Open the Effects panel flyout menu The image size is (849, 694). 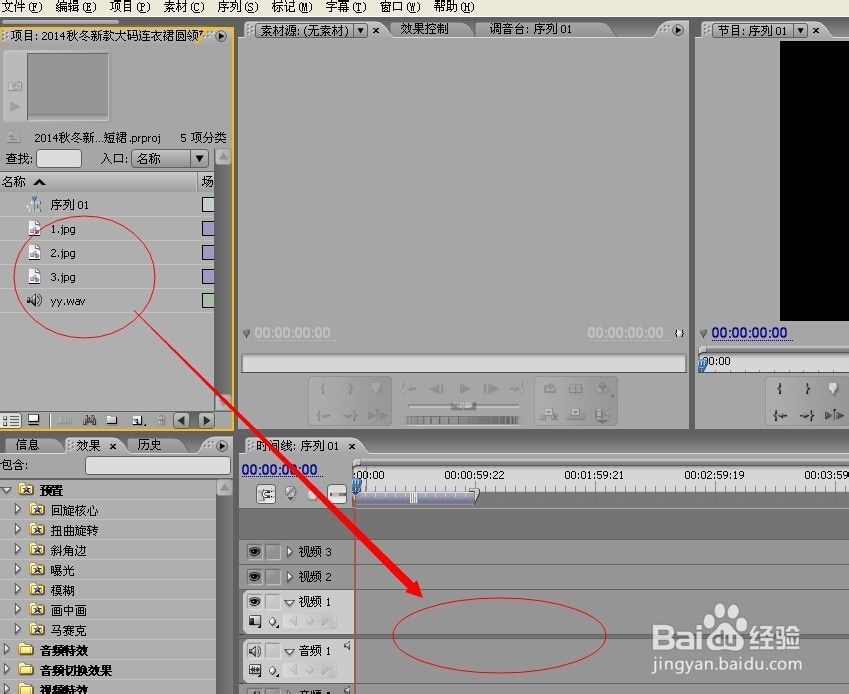(x=222, y=446)
